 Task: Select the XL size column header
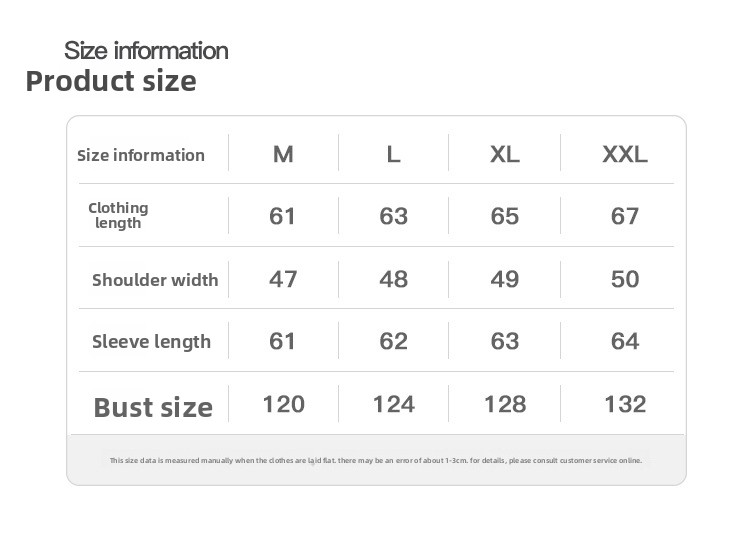504,155
